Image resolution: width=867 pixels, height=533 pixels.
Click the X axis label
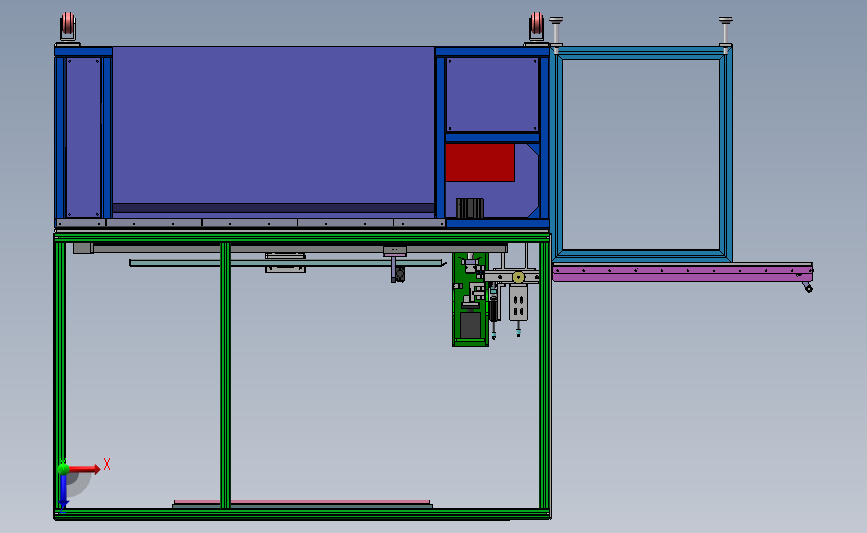(x=107, y=464)
